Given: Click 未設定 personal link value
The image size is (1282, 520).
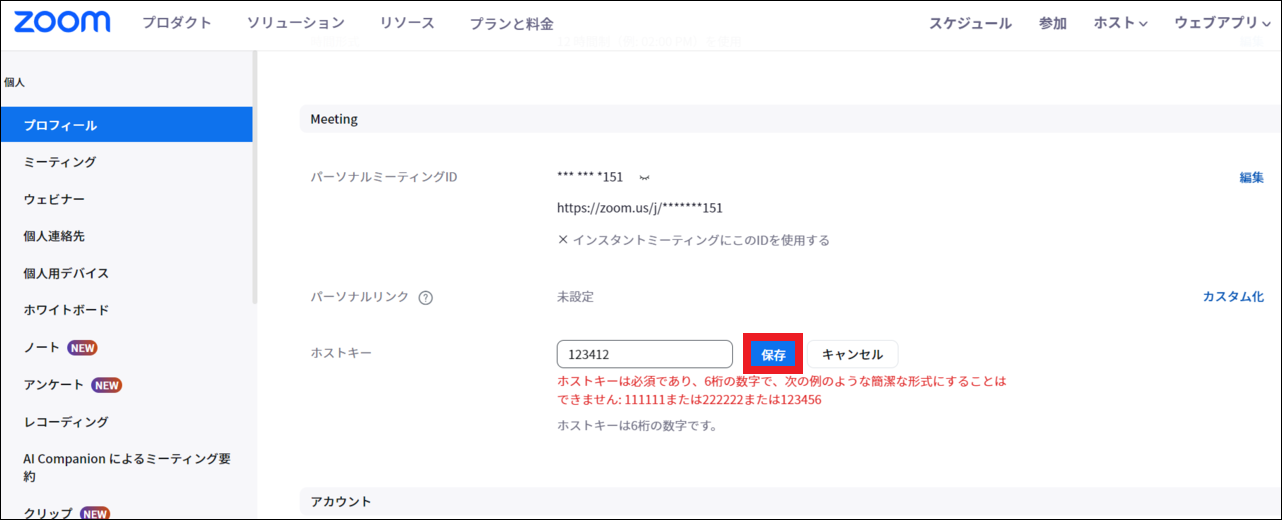Looking at the screenshot, I should (575, 297).
